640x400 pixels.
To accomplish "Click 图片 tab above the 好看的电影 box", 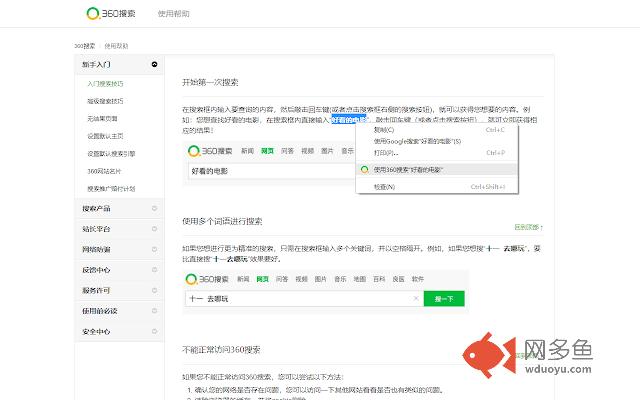I will (327, 151).
